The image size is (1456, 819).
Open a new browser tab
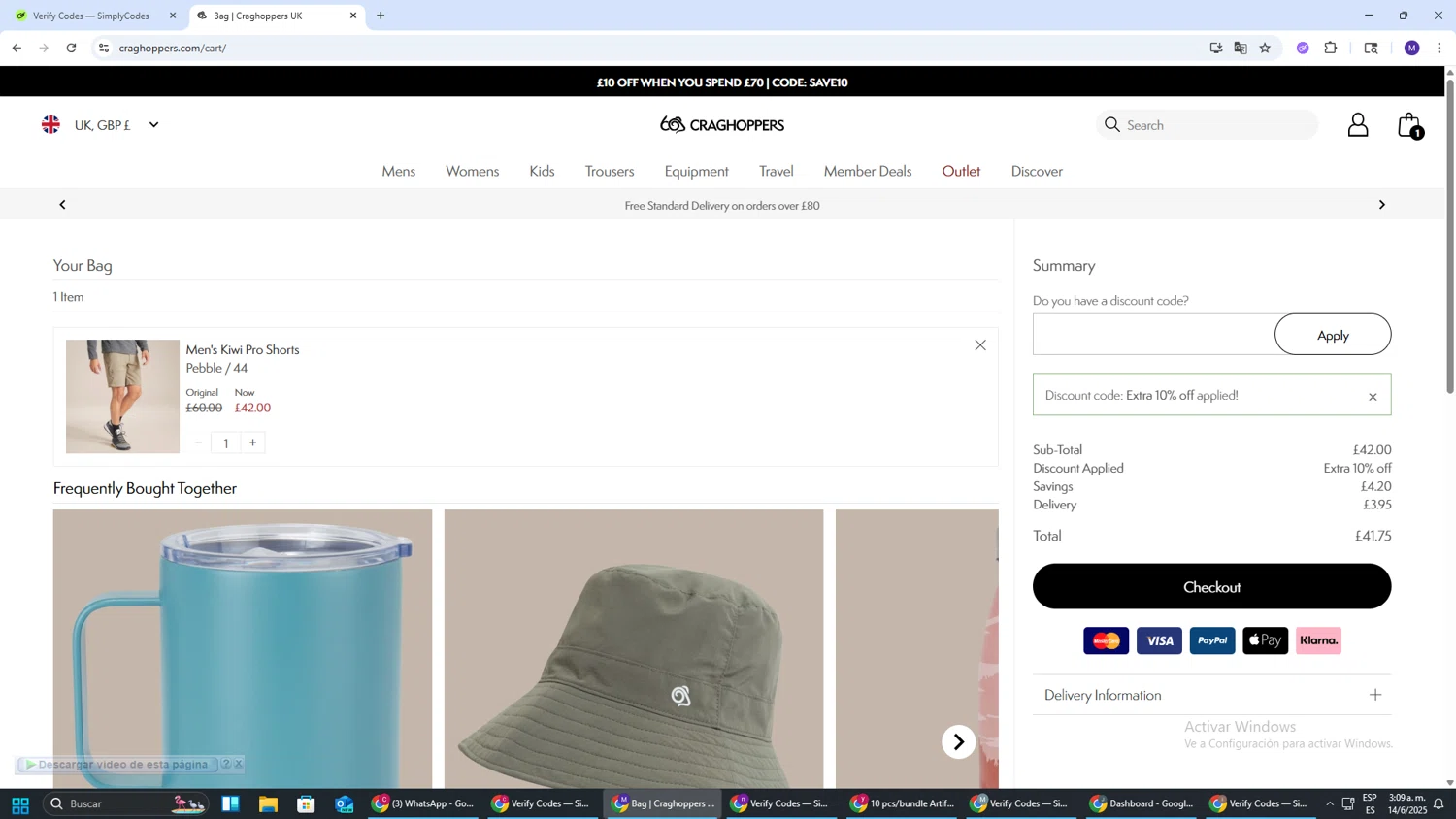381,16
